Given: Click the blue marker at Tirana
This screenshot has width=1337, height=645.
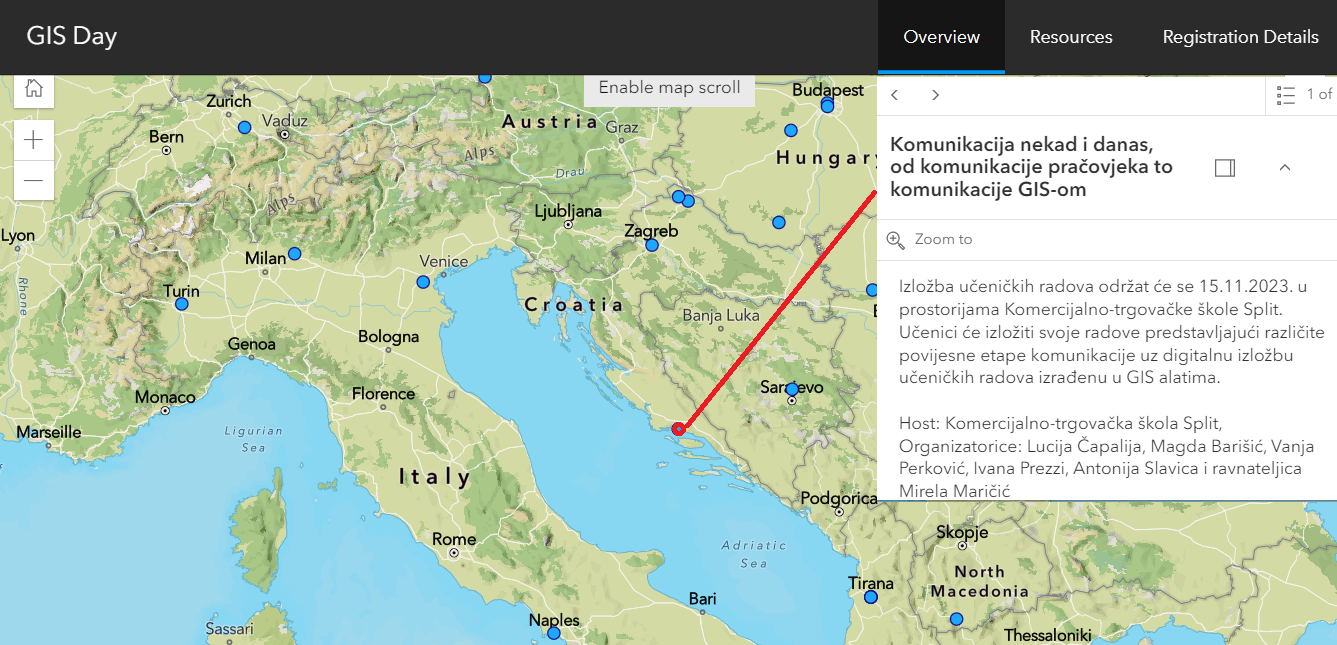Looking at the screenshot, I should point(870,597).
